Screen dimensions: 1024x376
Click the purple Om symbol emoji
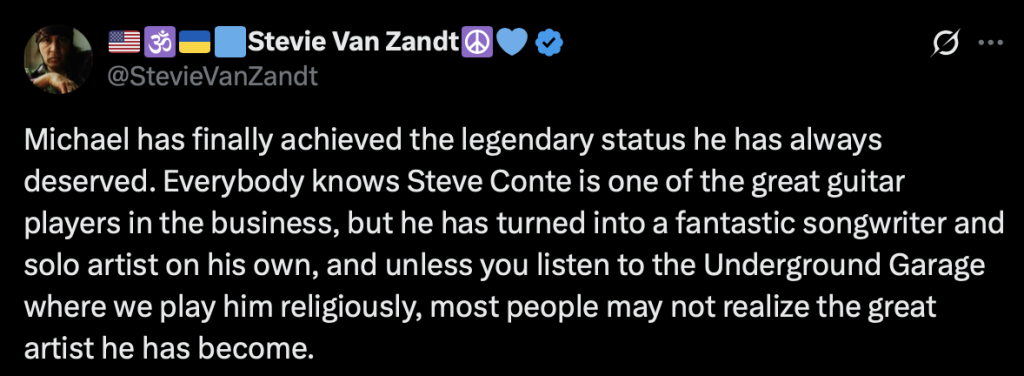coord(159,43)
